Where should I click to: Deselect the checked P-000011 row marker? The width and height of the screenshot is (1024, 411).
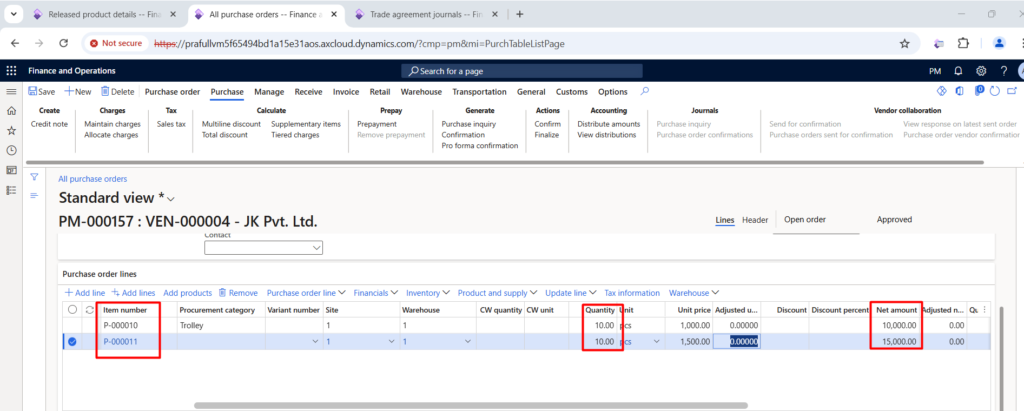72,341
